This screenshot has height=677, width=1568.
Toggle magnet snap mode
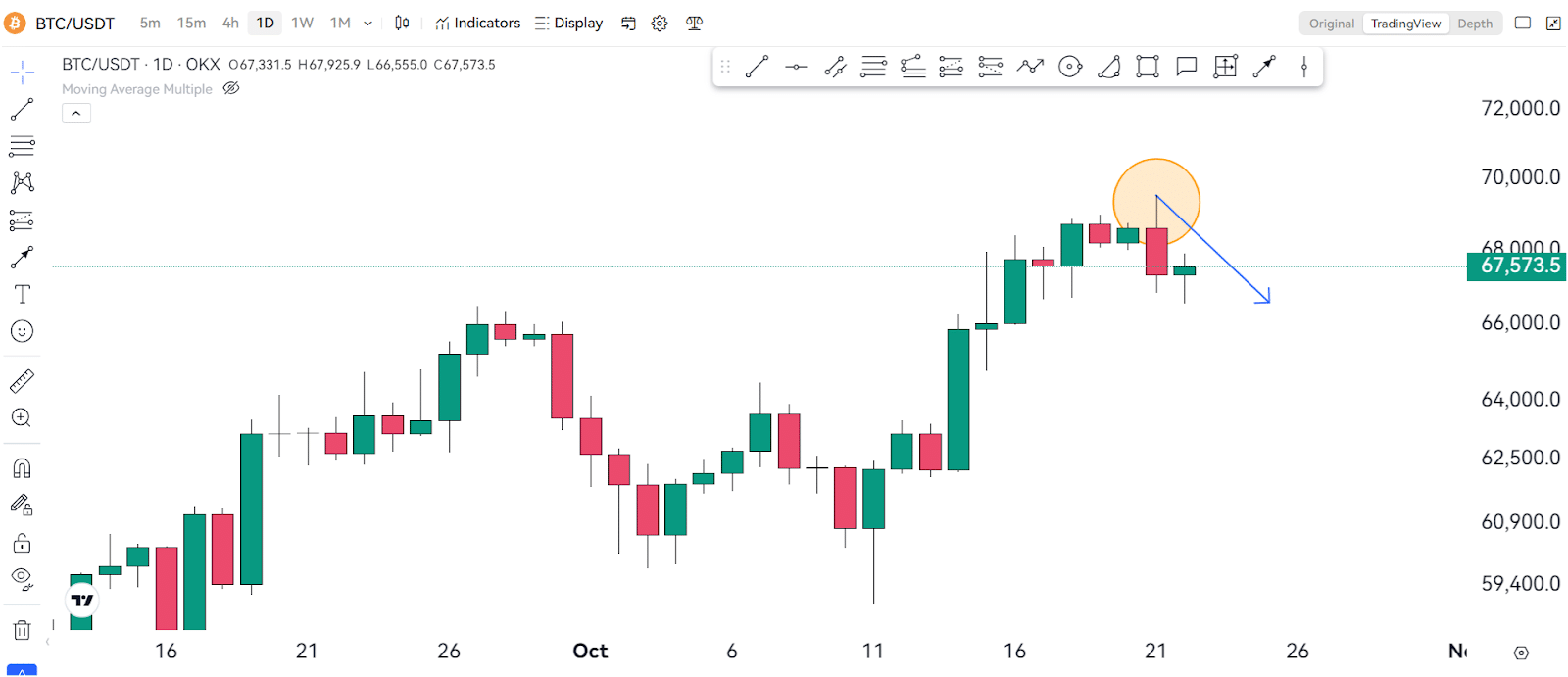tap(22, 468)
